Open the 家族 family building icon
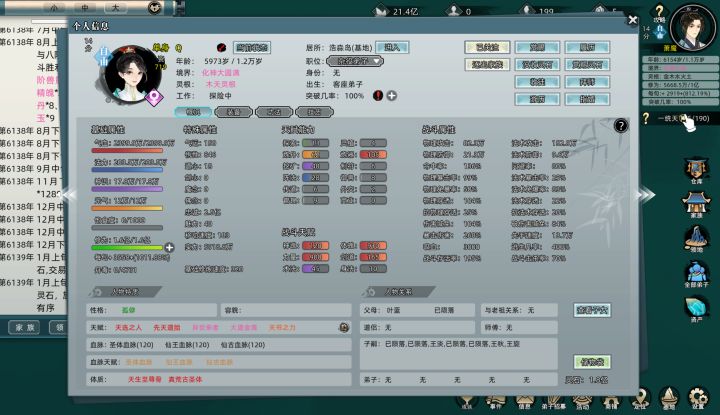Viewport: 720px width, 415px height. pos(697,205)
